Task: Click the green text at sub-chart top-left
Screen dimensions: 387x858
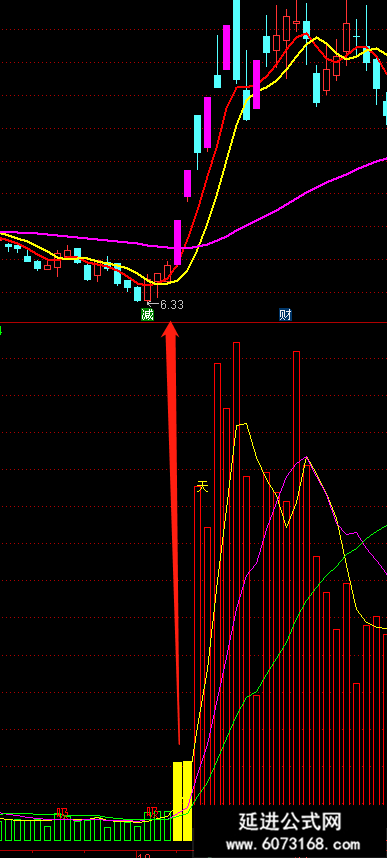Action: coord(1,330)
